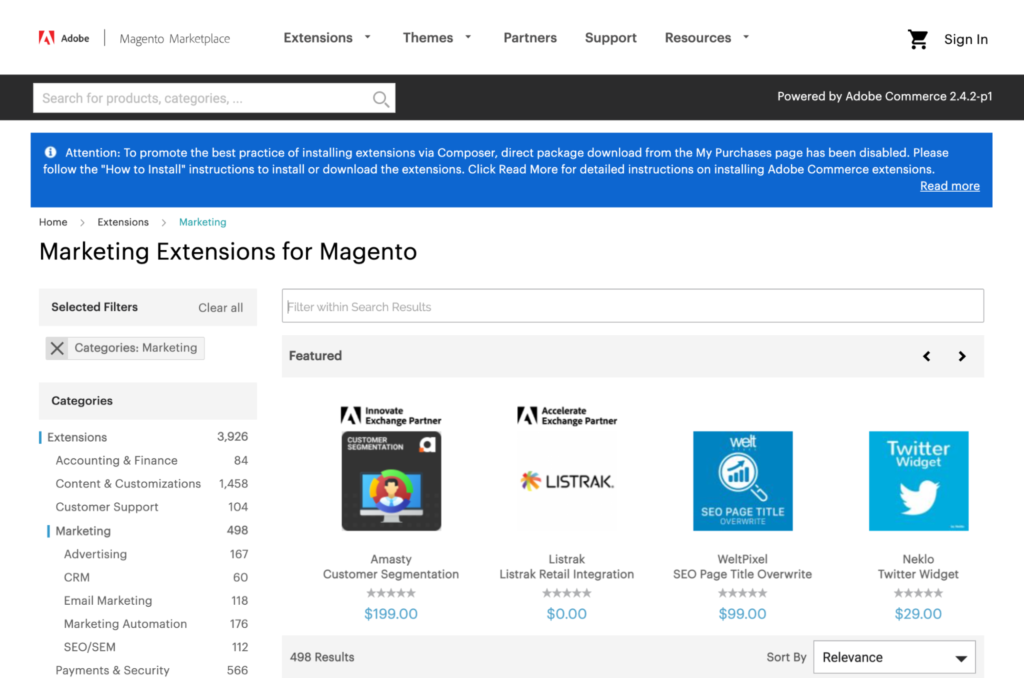Image resolution: width=1024 pixels, height=678 pixels.
Task: Click Accelerate Exchange Partner badge
Action: [567, 415]
